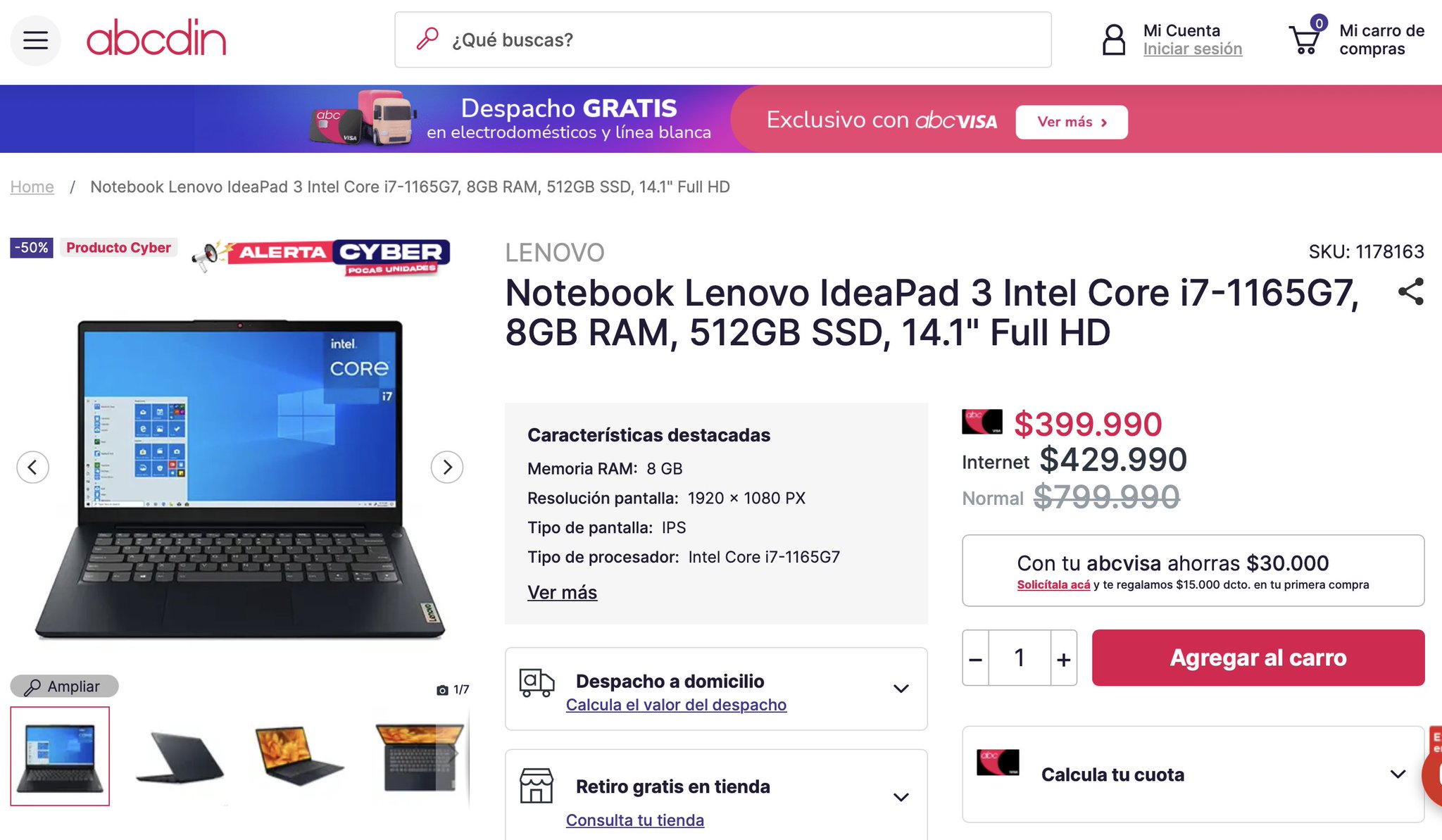Click the abcdin logo
Screen dimensions: 1442x840
pyautogui.click(x=156, y=38)
